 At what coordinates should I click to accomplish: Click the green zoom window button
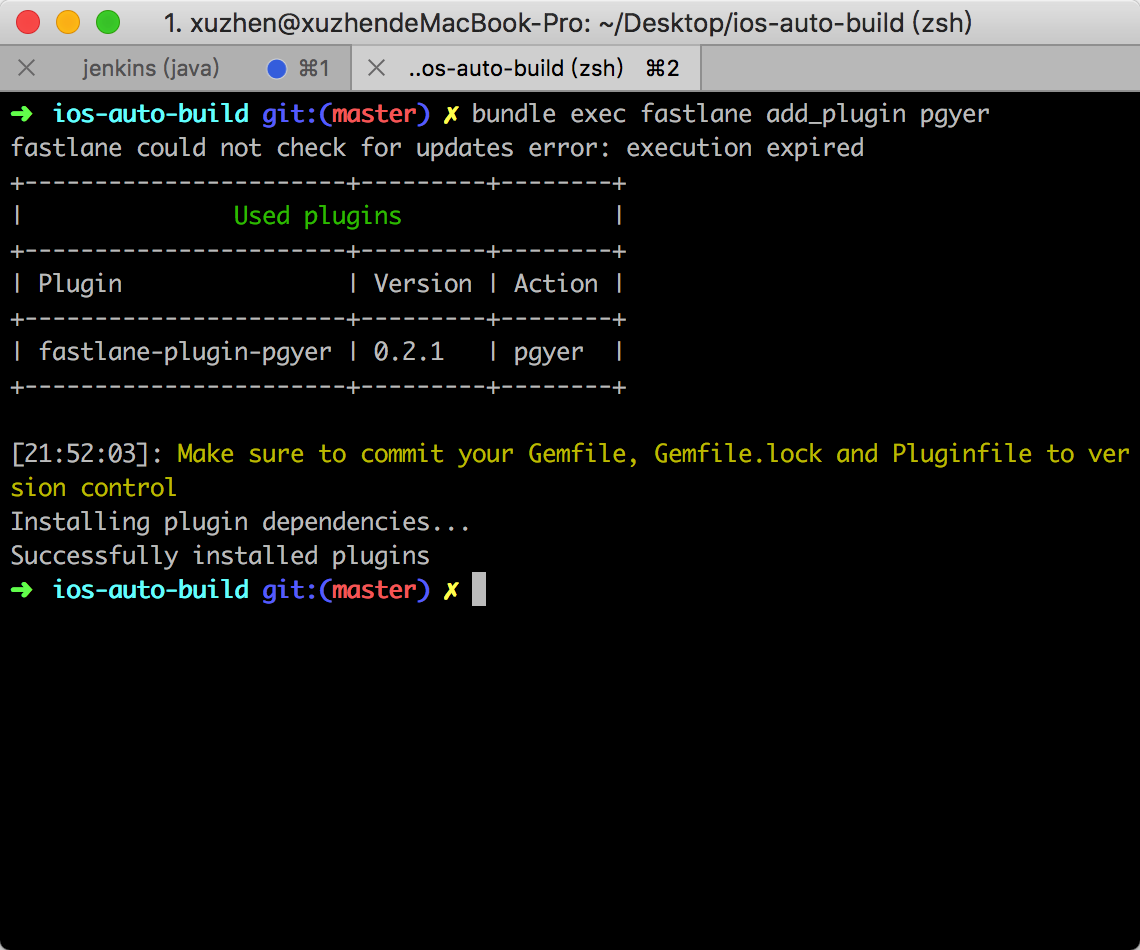(108, 23)
